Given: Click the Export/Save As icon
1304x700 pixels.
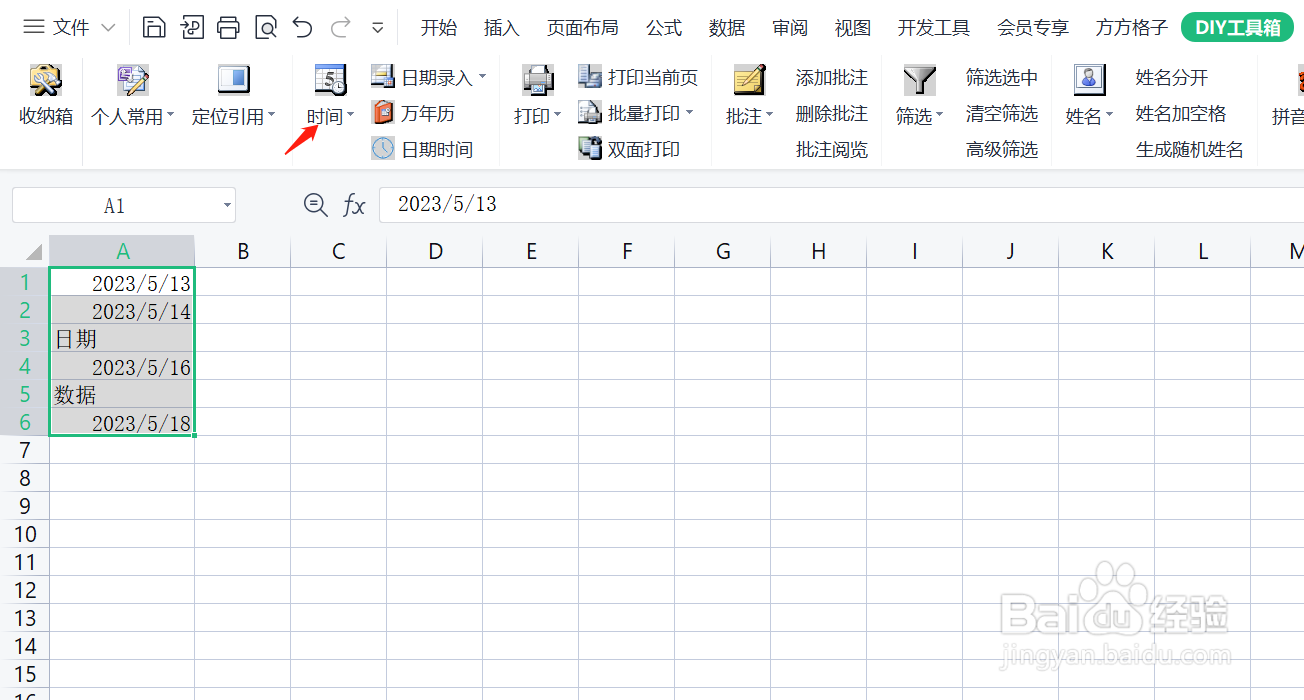Looking at the screenshot, I should [x=192, y=27].
